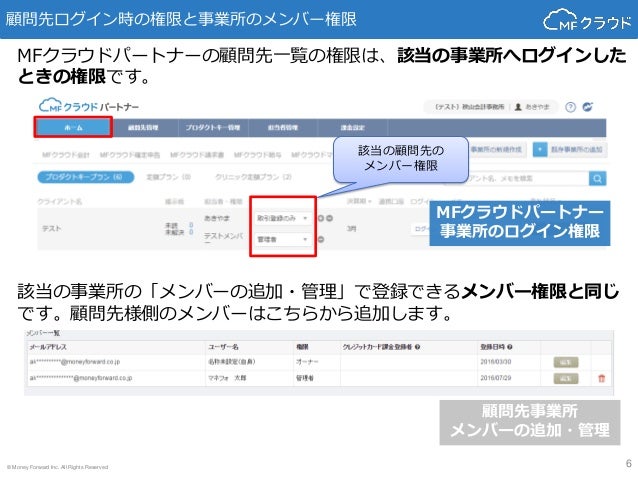Click edit button in マネフォ 太郎 row
638x479 pixels.
pos(566,378)
